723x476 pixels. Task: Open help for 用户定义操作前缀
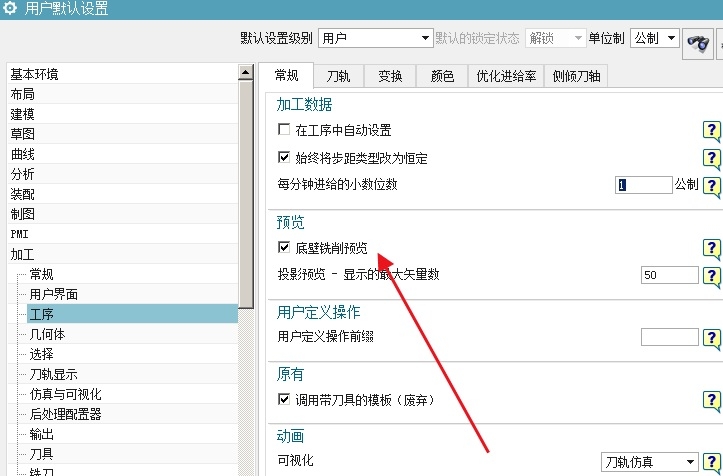[711, 339]
